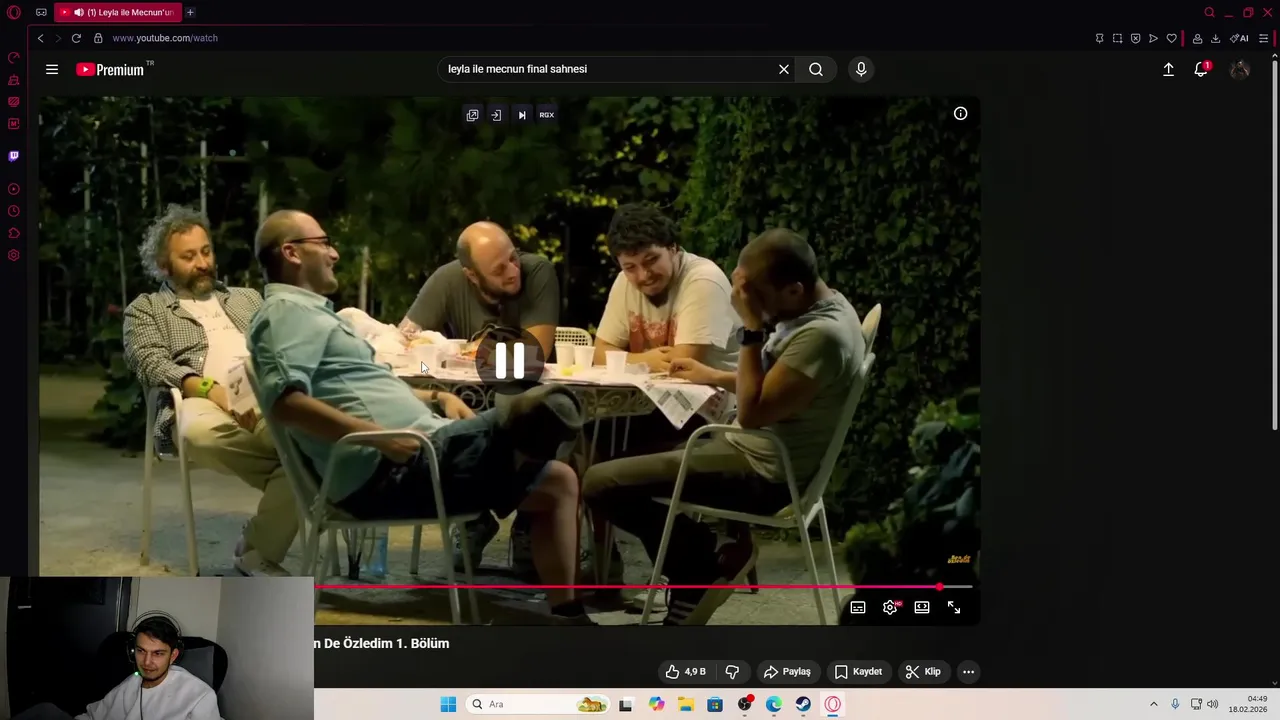Enter fullscreen on the video player
1280x720 pixels.
(954, 607)
